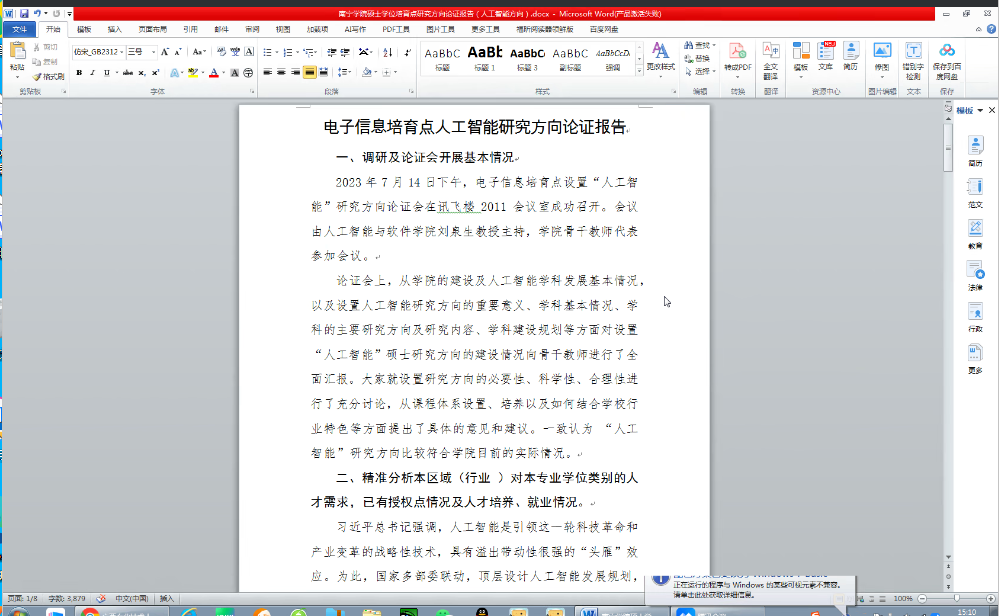
Task: Toggle justify paragraph alignment button
Action: click(310, 72)
